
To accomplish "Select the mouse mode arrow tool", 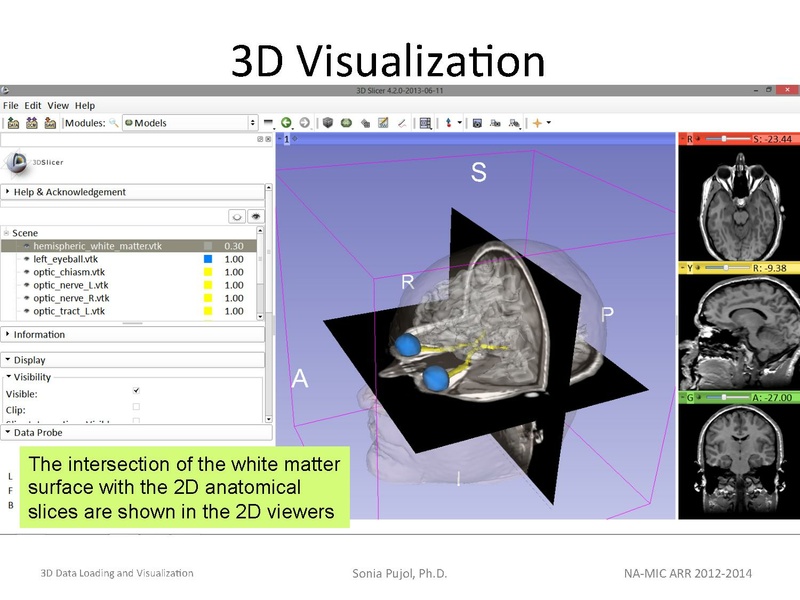I will pos(448,123).
